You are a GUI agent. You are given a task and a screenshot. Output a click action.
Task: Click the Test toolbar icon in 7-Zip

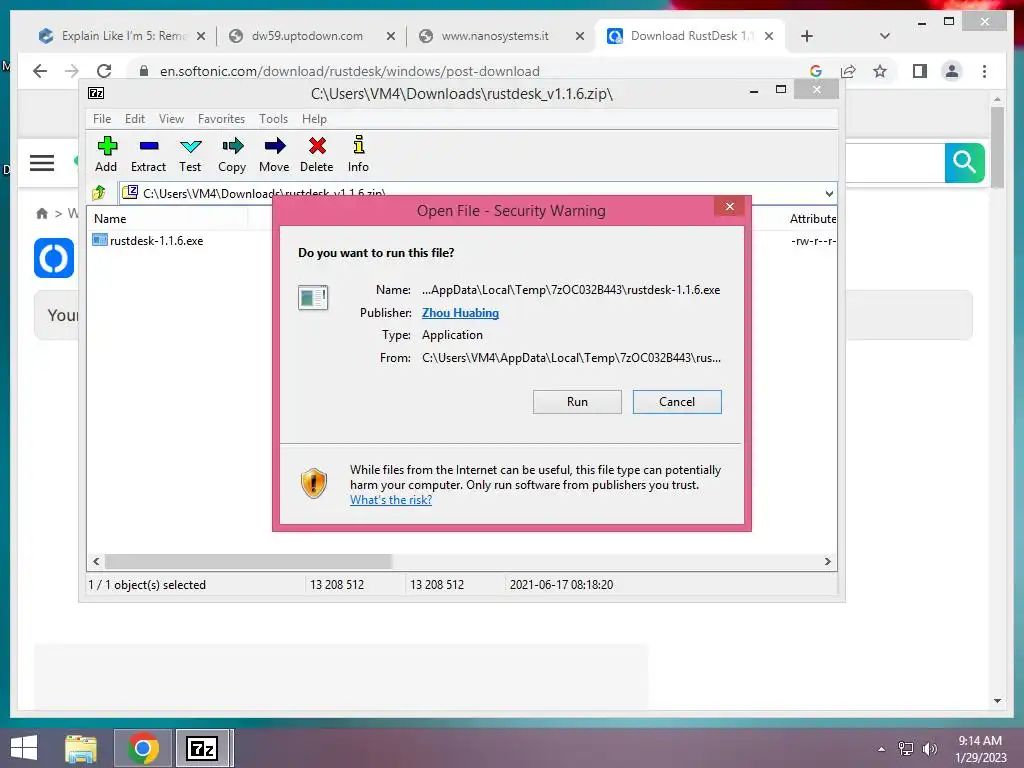(x=191, y=146)
